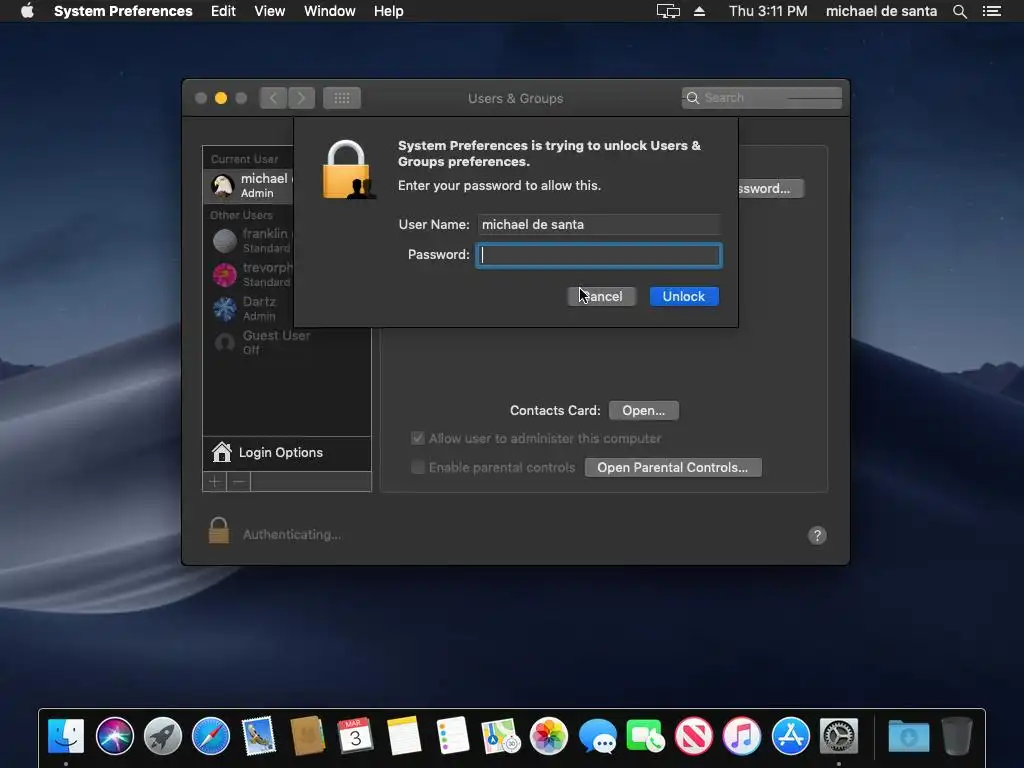The image size is (1024, 768).
Task: Open System Preferences gear in Dock
Action: (839, 736)
